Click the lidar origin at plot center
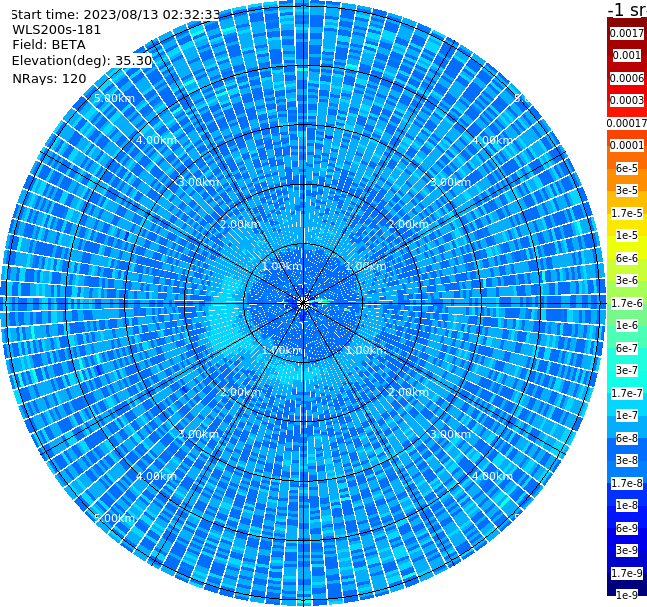Image resolution: width=647 pixels, height=607 pixels. pyautogui.click(x=303, y=303)
